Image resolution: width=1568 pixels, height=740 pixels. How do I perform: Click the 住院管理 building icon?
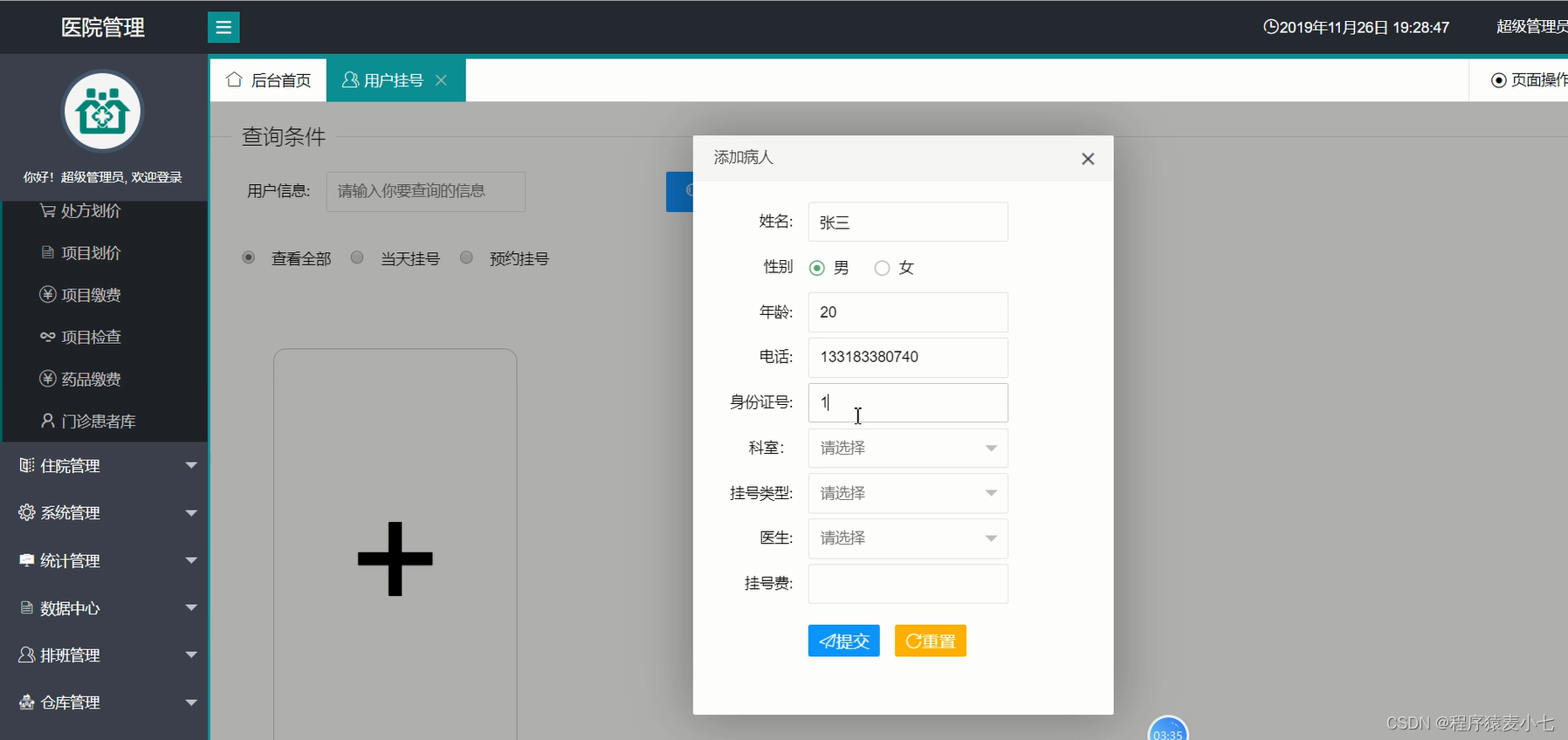pos(27,465)
